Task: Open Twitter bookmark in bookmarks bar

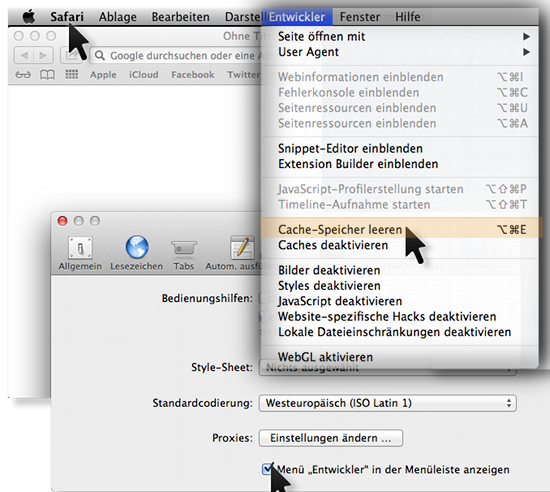Action: click(x=244, y=75)
